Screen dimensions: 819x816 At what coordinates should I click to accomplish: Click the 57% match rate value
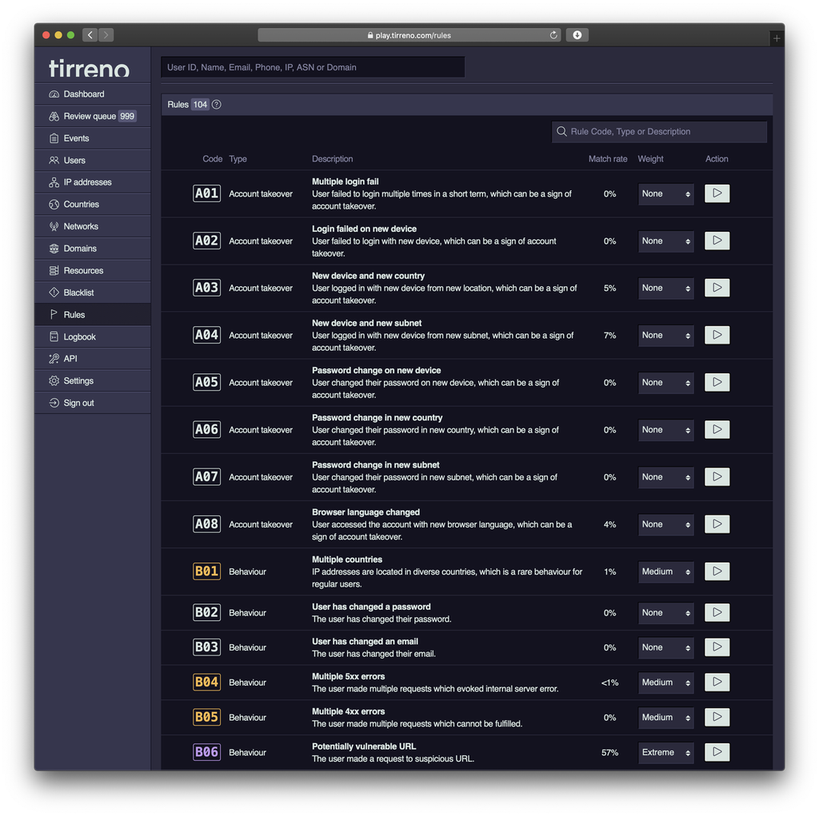pos(610,752)
